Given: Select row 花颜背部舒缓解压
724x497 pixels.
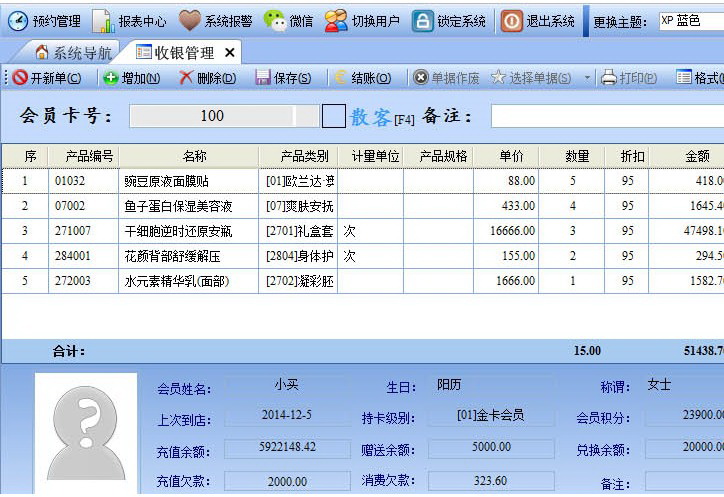Looking at the screenshot, I should [x=363, y=256].
